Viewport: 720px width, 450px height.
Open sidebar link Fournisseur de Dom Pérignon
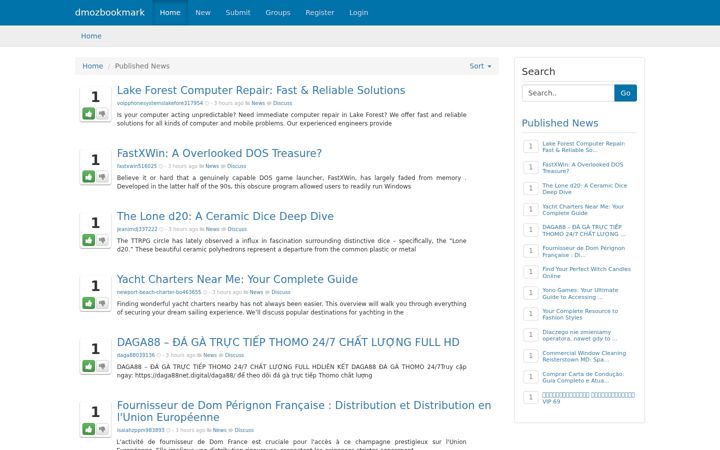click(583, 252)
